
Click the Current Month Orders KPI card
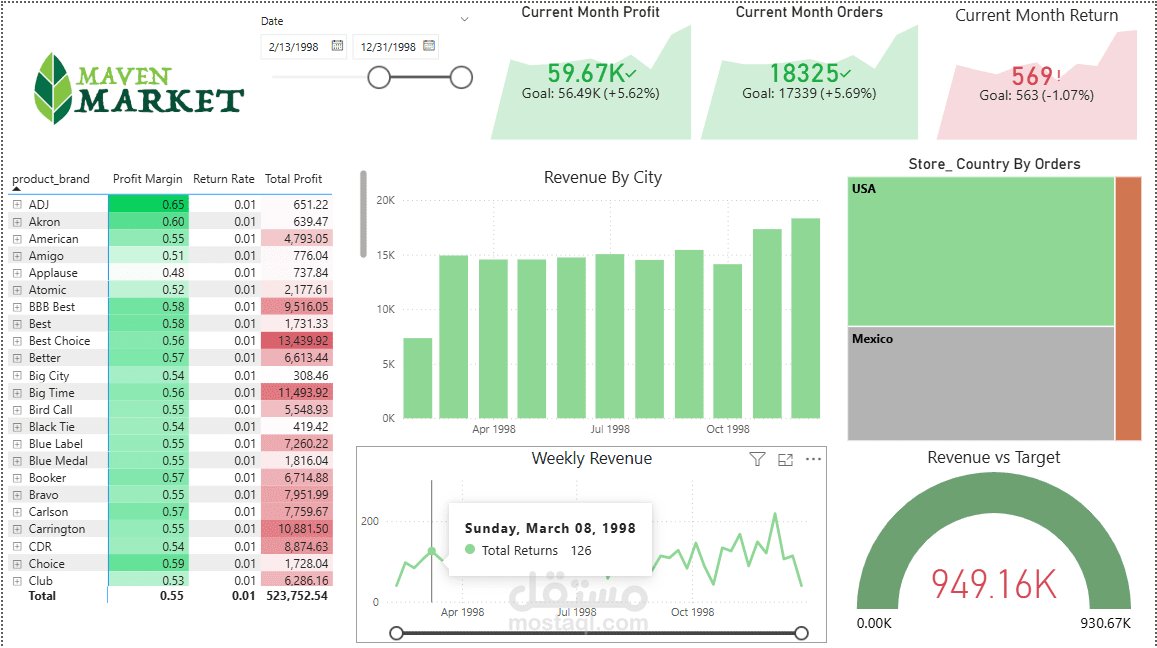pos(809,74)
